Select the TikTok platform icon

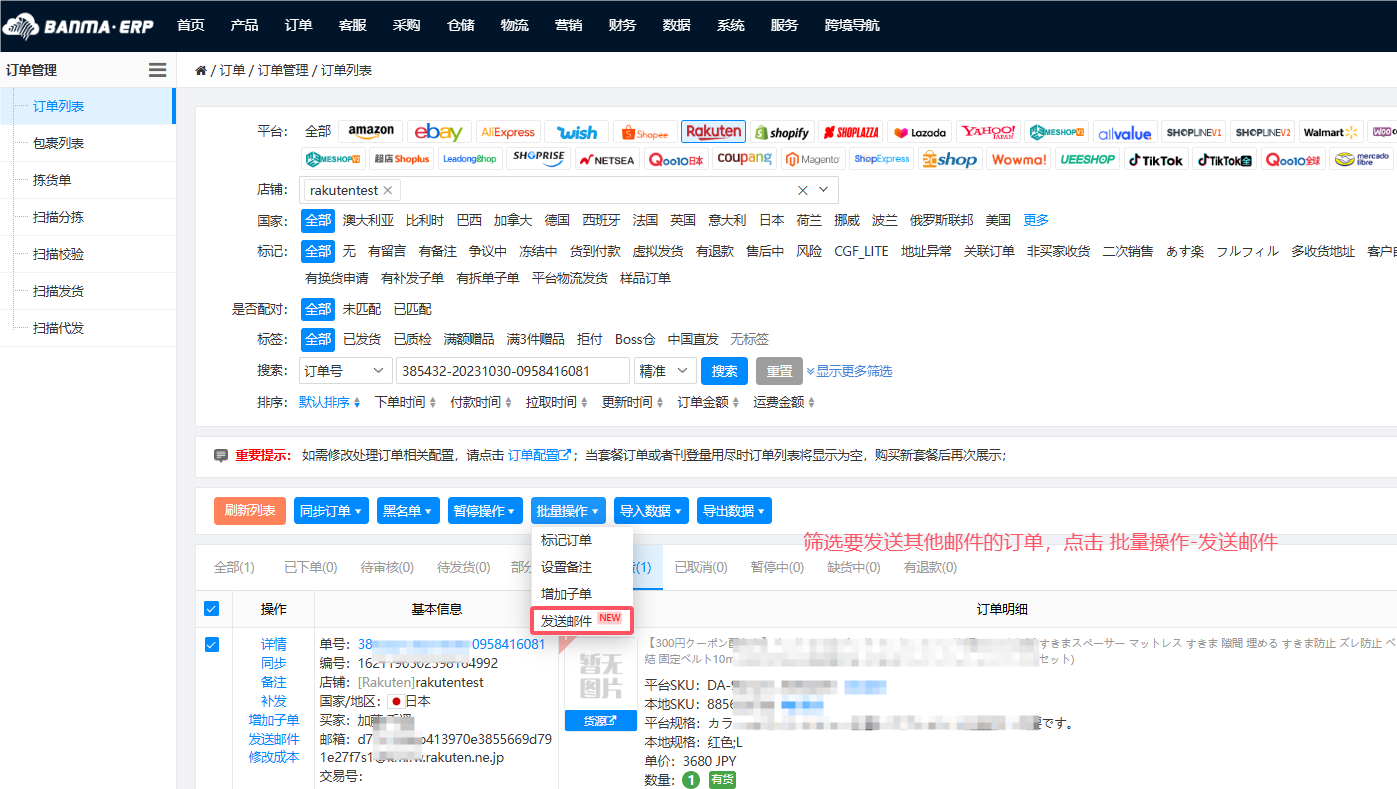tap(1156, 159)
